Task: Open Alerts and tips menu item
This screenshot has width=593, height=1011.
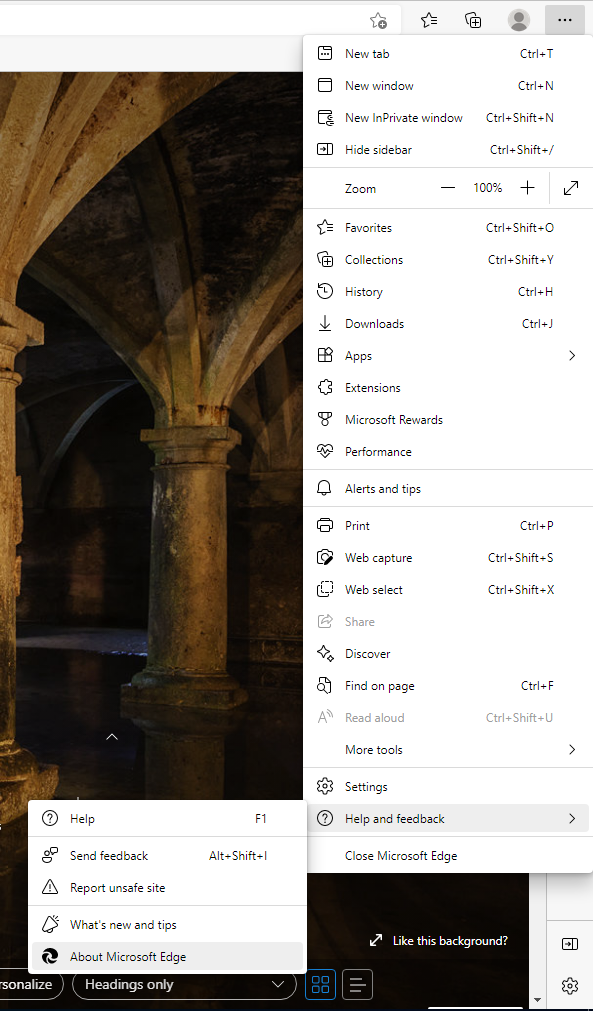Action: (x=448, y=489)
